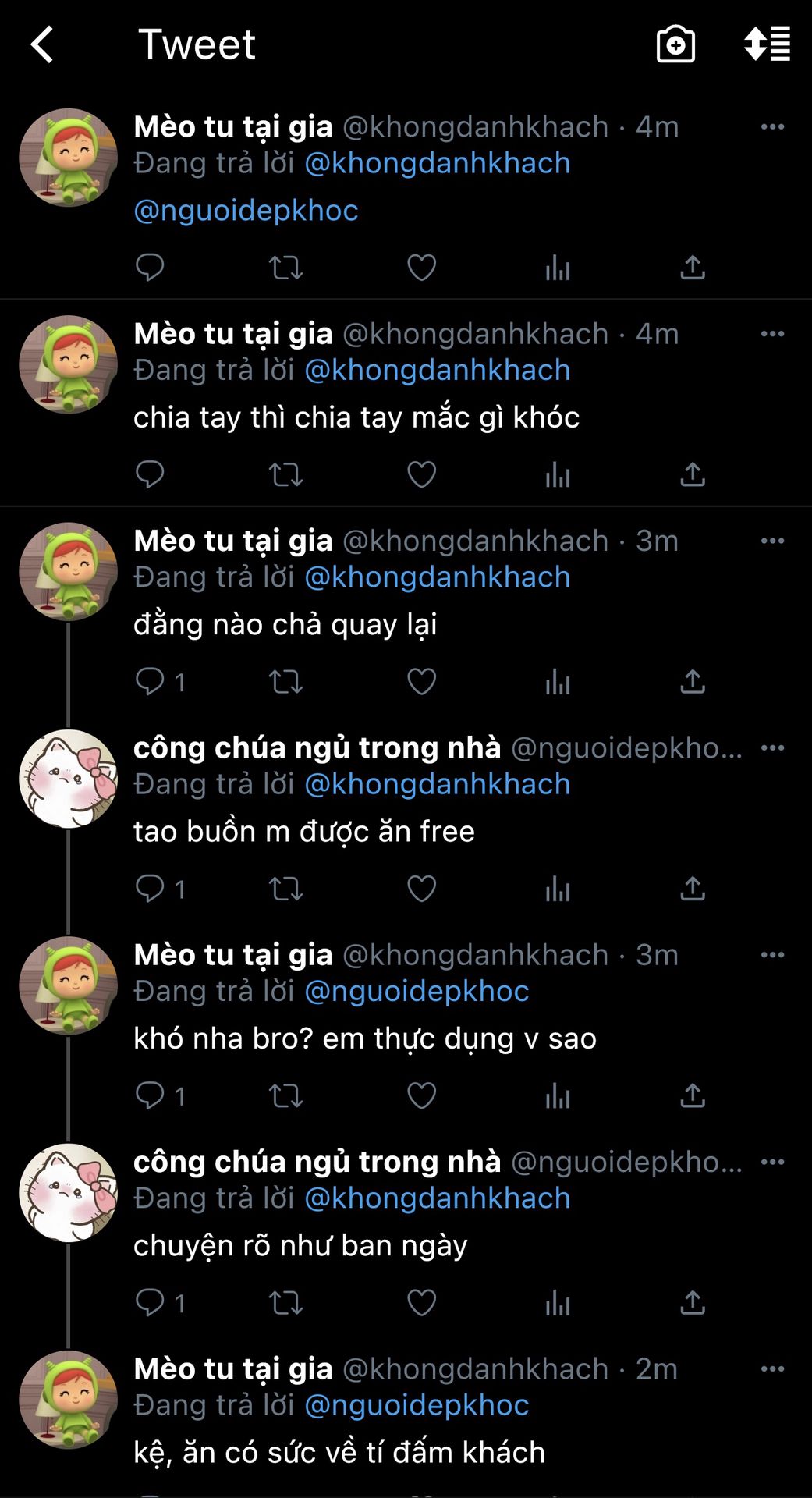
Task: Go back using the top-left arrow
Action: pyautogui.click(x=42, y=44)
